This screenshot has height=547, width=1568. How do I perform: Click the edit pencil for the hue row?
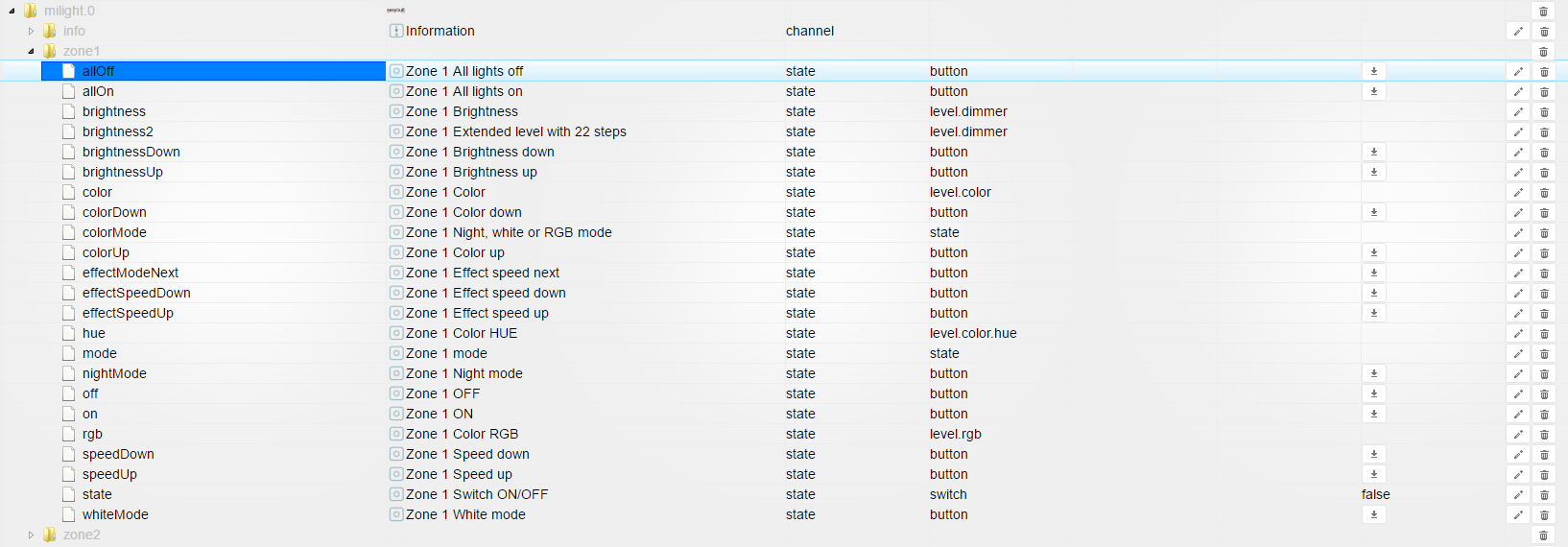pyautogui.click(x=1518, y=334)
